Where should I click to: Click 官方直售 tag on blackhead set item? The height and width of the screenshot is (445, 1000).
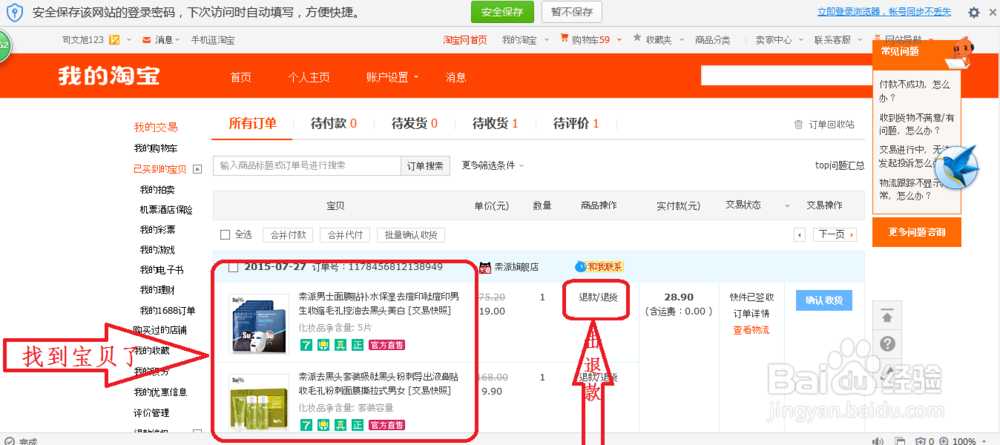(x=386, y=425)
